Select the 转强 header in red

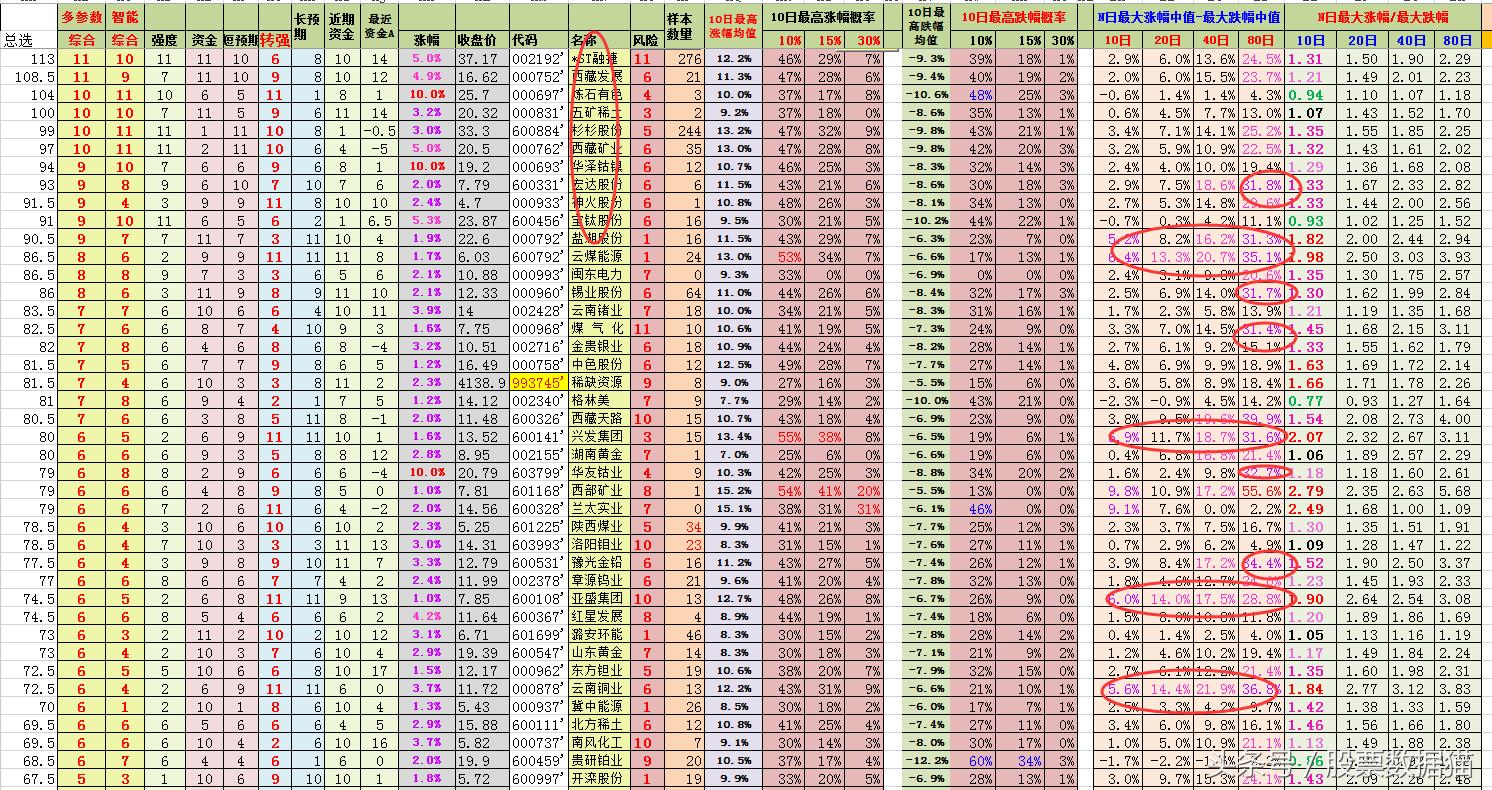[274, 40]
